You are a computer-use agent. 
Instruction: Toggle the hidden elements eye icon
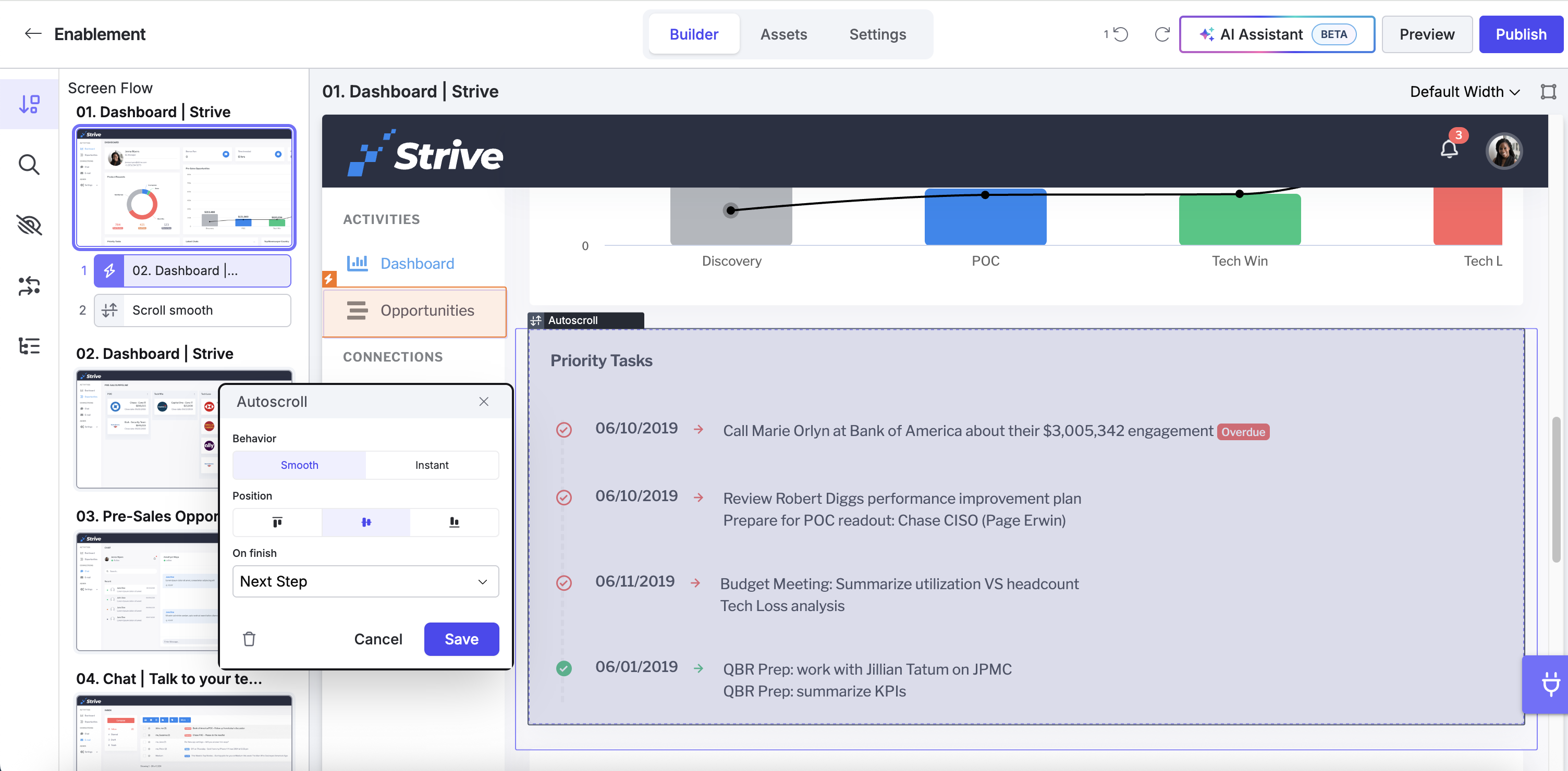29,225
